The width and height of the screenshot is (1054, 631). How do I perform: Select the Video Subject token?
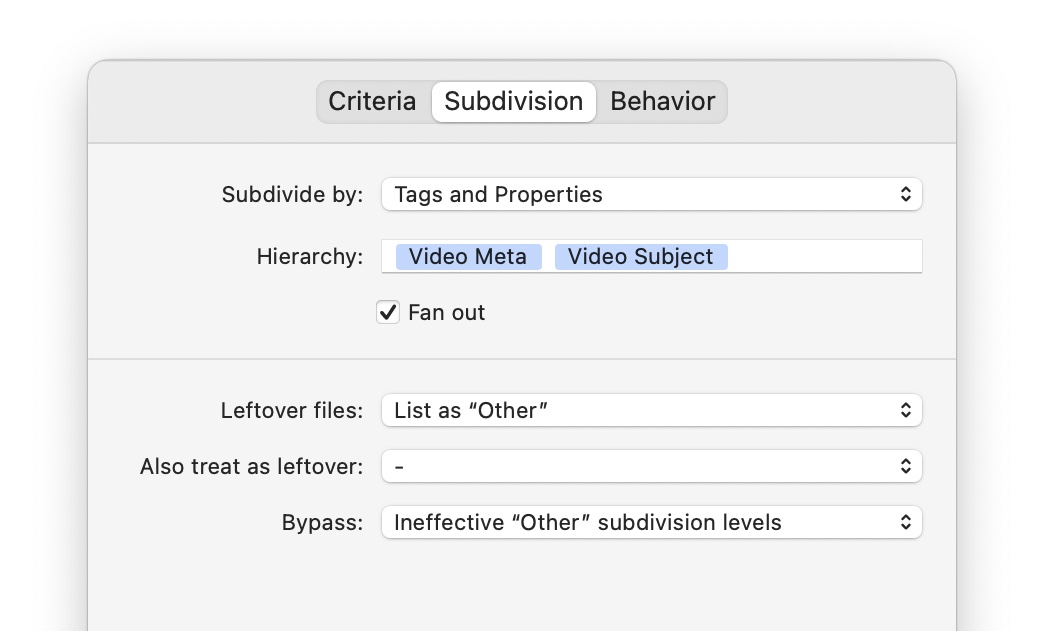(x=641, y=257)
